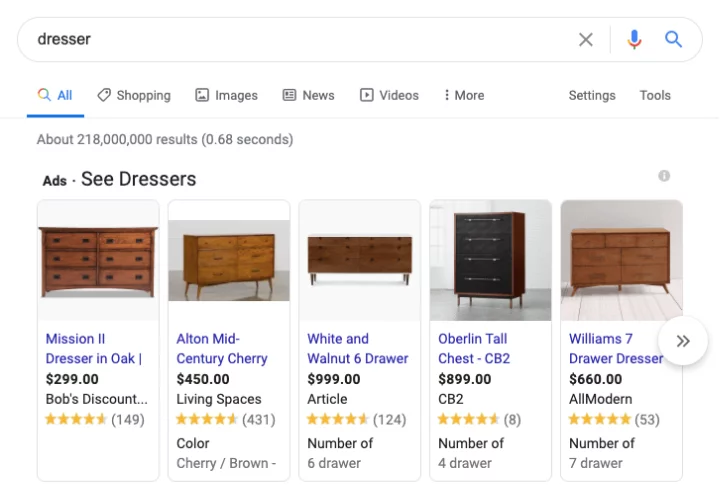
Task: Switch to the Shopping tab
Action: click(x=134, y=95)
